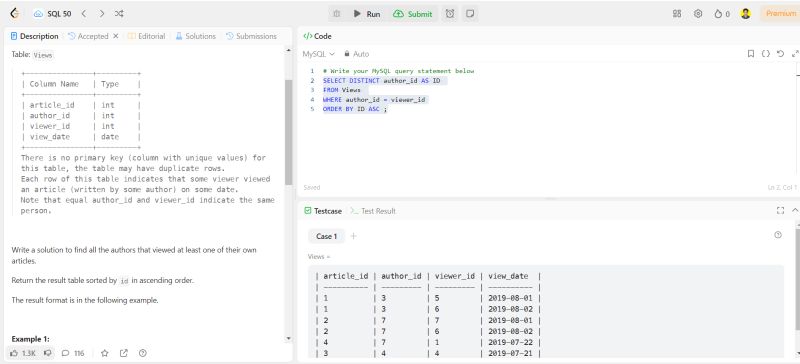Switch to the Accepted tab

click(x=88, y=36)
